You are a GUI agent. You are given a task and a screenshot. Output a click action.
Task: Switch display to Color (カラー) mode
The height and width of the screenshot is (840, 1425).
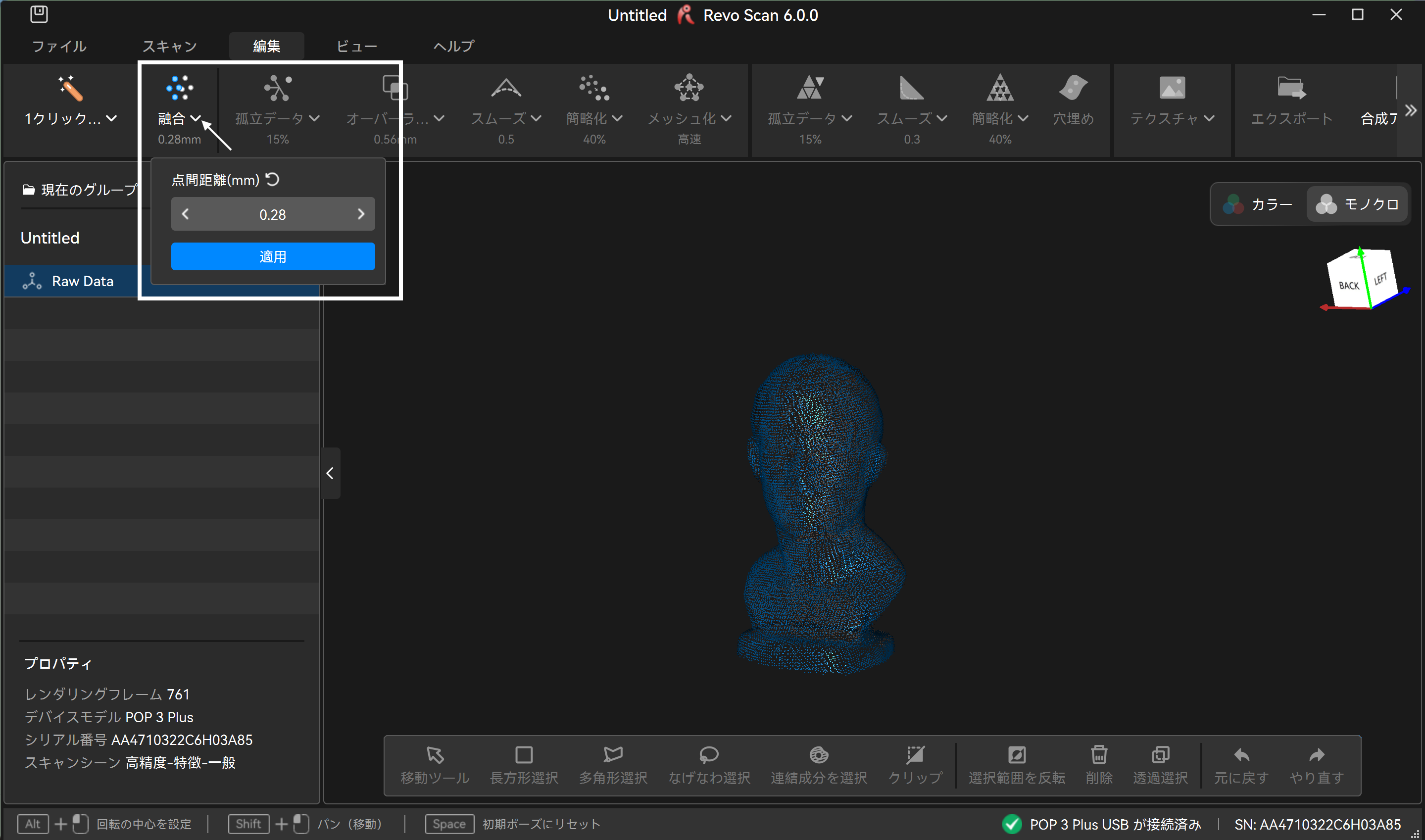1259,204
